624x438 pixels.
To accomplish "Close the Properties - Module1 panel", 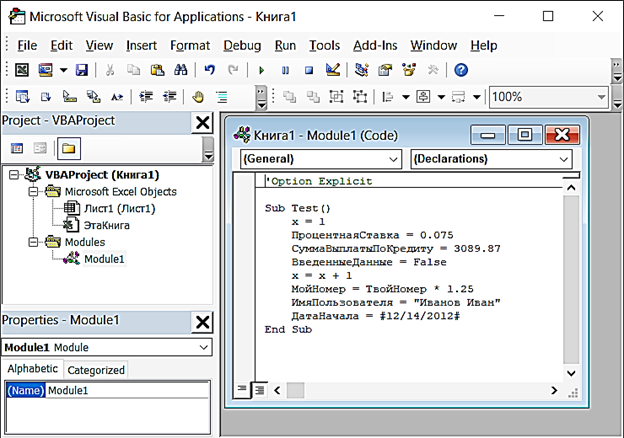I will point(203,322).
